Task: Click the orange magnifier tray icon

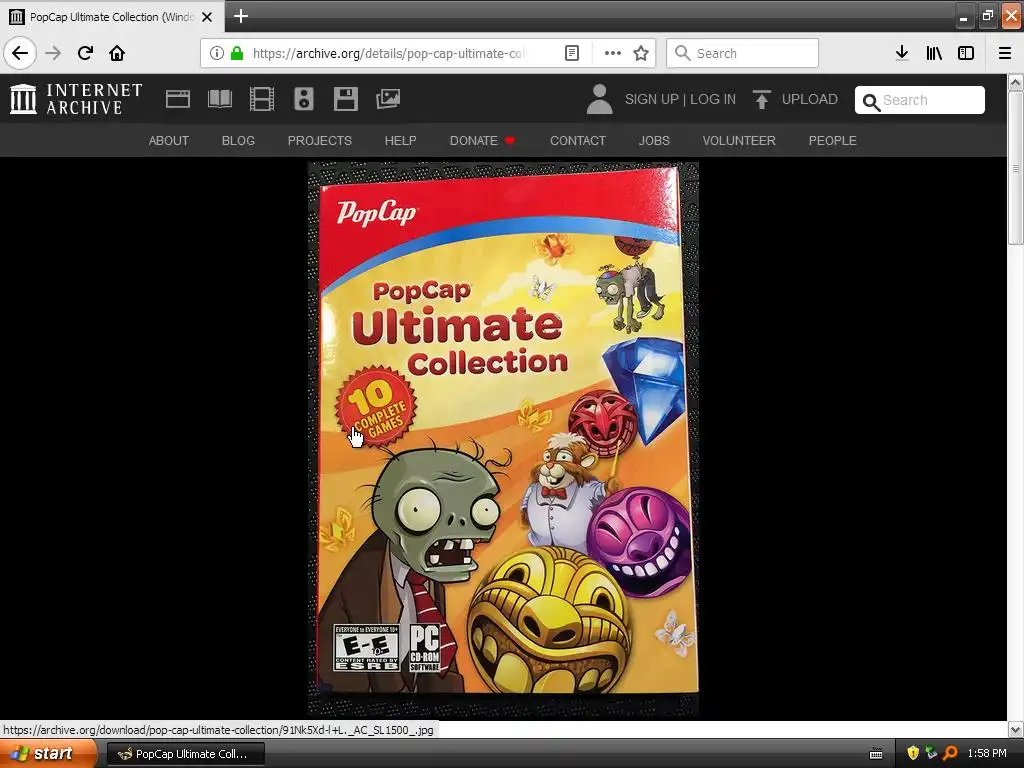Action: pyautogui.click(x=950, y=754)
